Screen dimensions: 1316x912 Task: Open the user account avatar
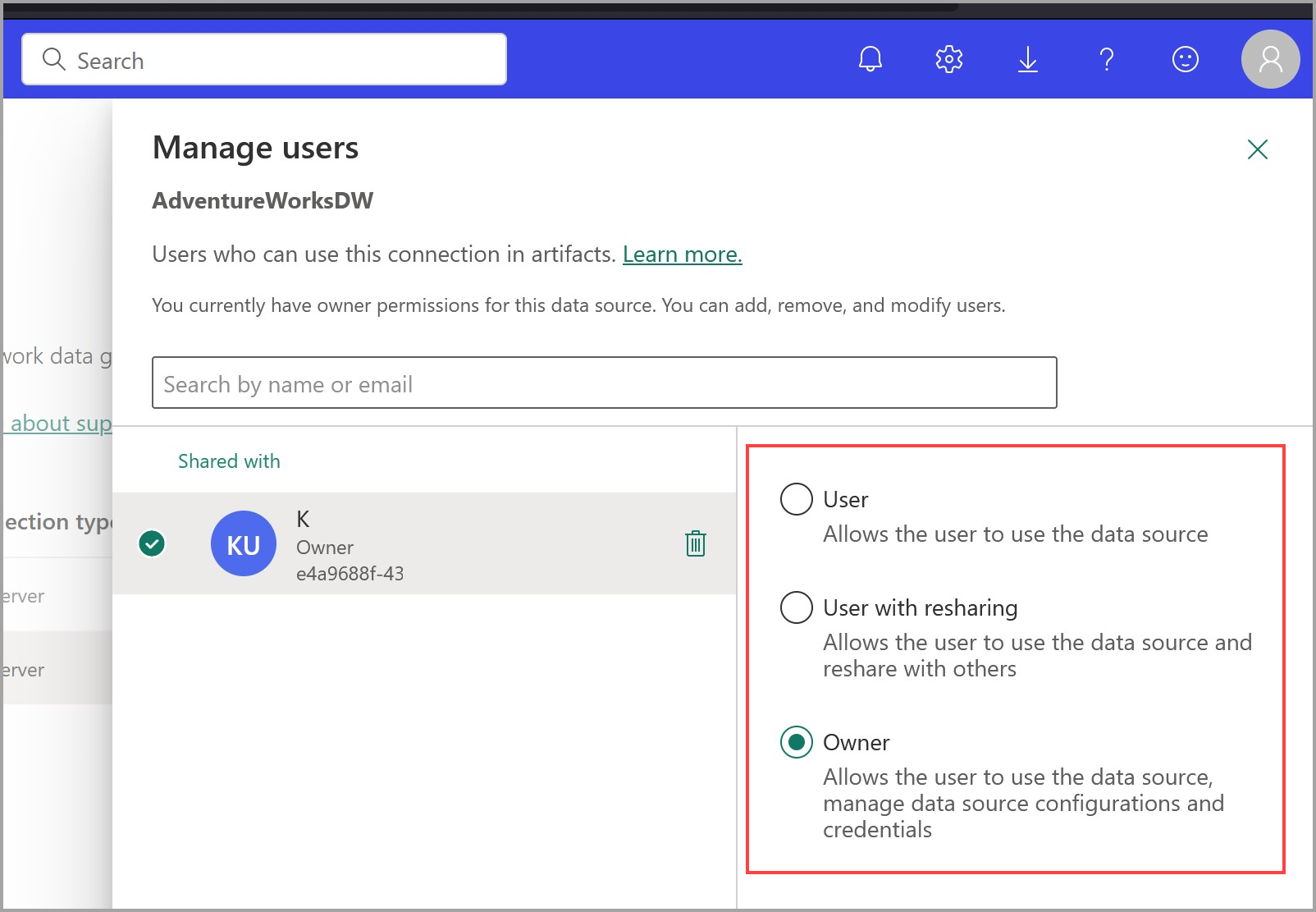click(x=1270, y=59)
